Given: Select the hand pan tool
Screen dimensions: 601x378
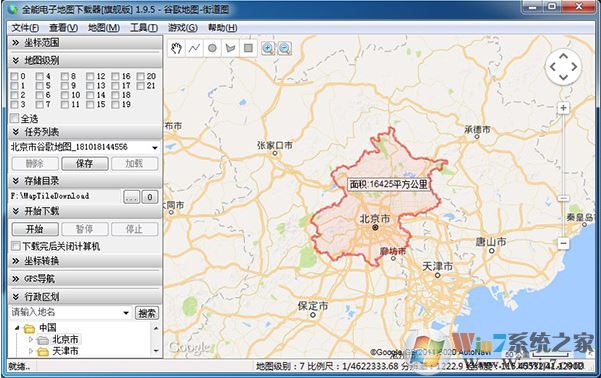Looking at the screenshot, I should pos(176,48).
